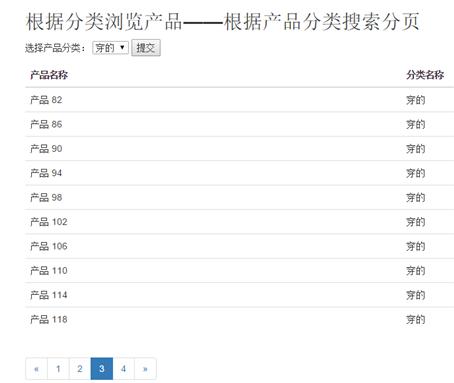
Task: Select the 产品 86 row
Action: (239, 124)
